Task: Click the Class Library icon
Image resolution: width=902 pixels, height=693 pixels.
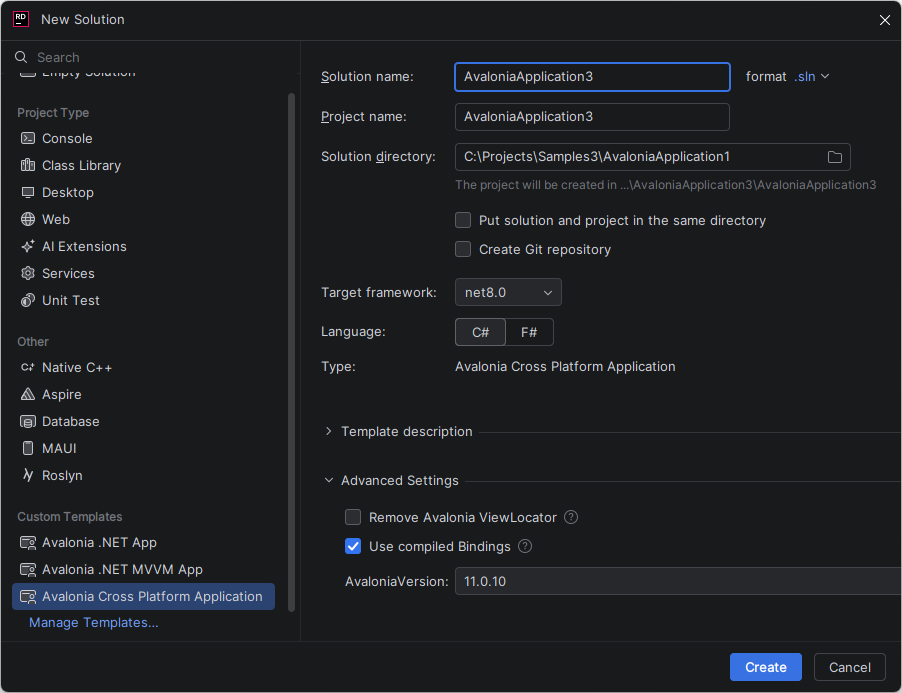Action: (27, 165)
